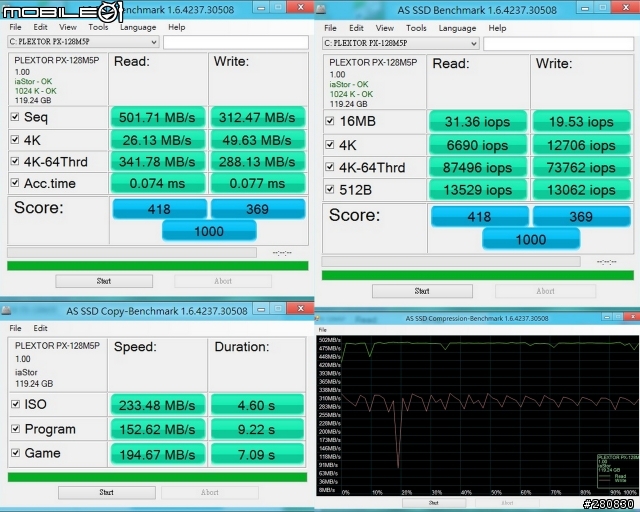The height and width of the screenshot is (512, 640).
Task: Close the top-left AS SSD Benchmark window
Action: 300,7
